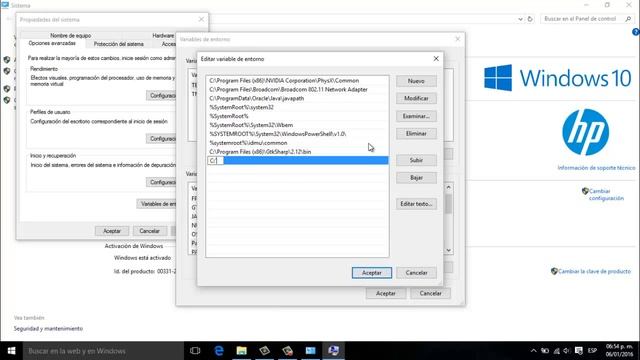Open Inicio y recuperación Configuración button
The width and height of the screenshot is (640, 360).
161,182
